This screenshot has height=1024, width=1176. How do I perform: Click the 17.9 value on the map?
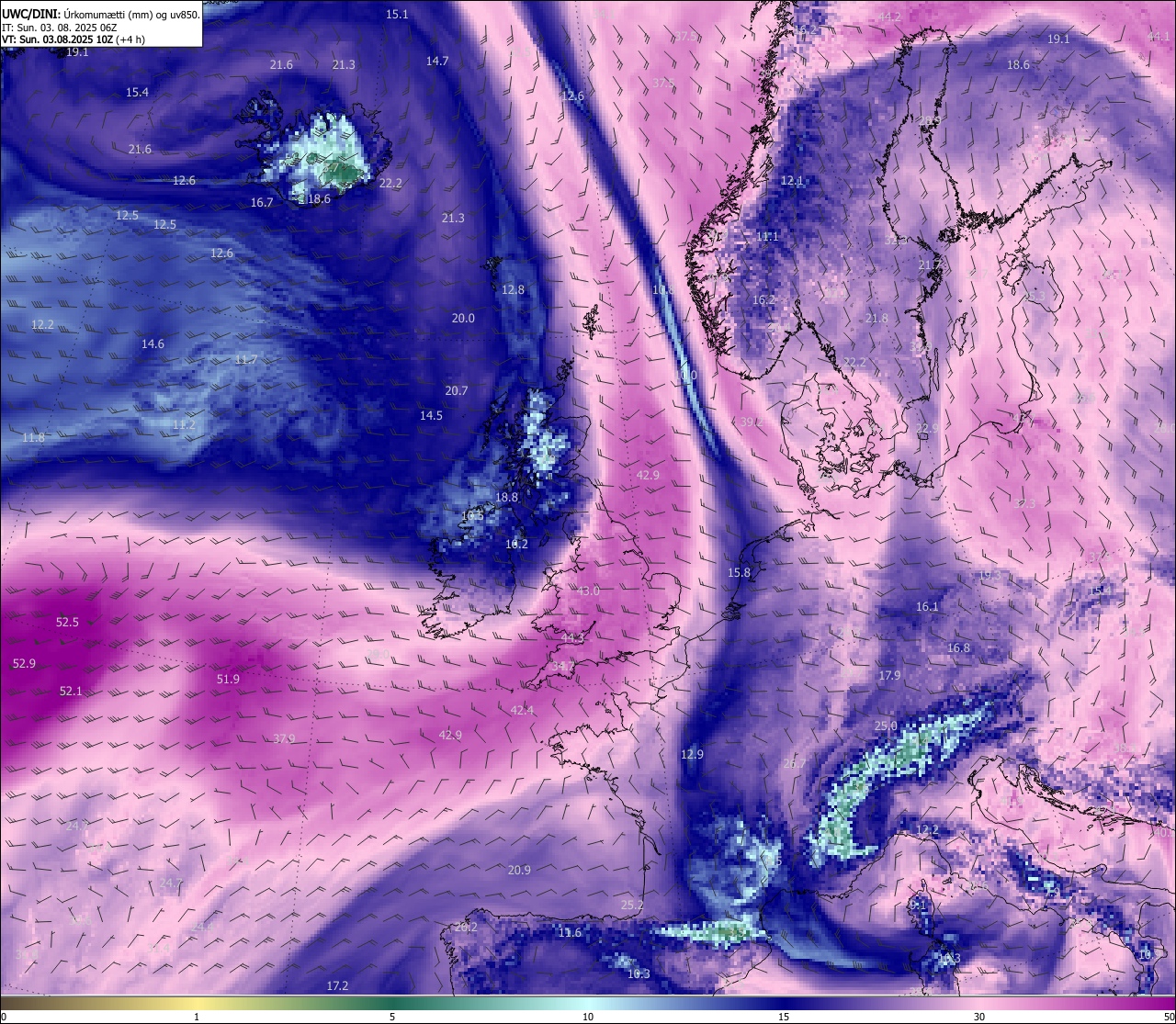[889, 675]
